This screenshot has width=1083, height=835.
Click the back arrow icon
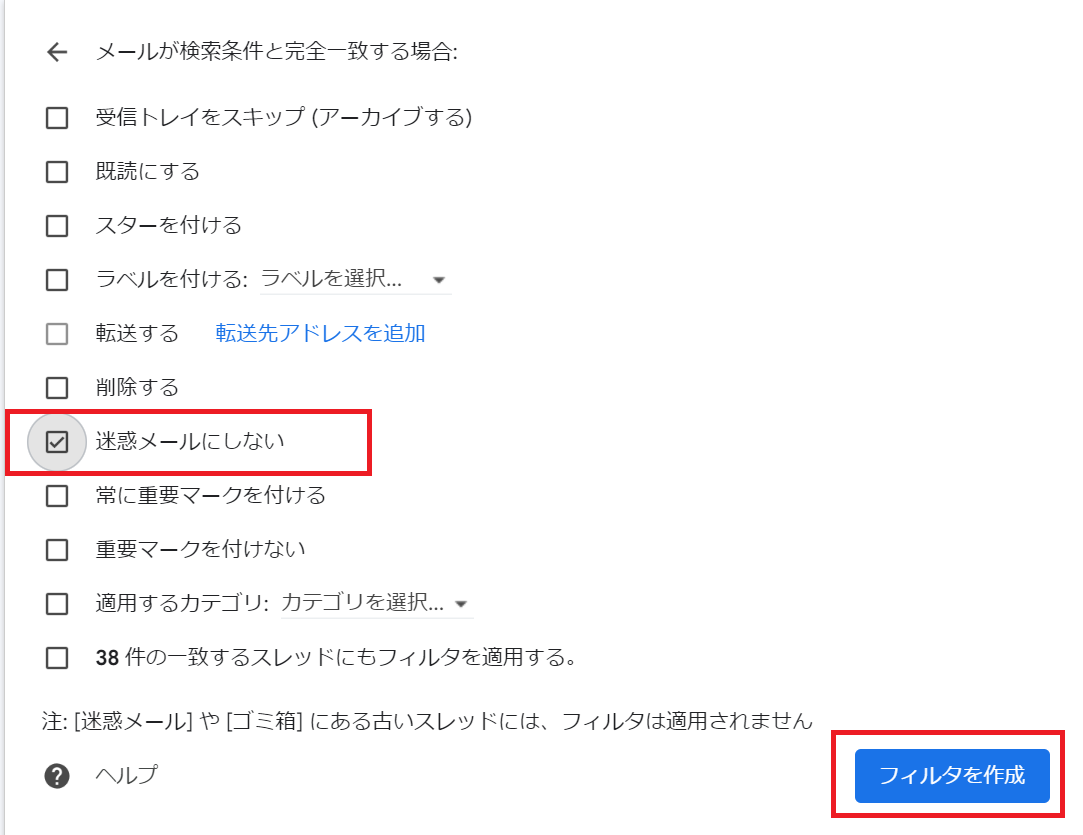tap(57, 52)
